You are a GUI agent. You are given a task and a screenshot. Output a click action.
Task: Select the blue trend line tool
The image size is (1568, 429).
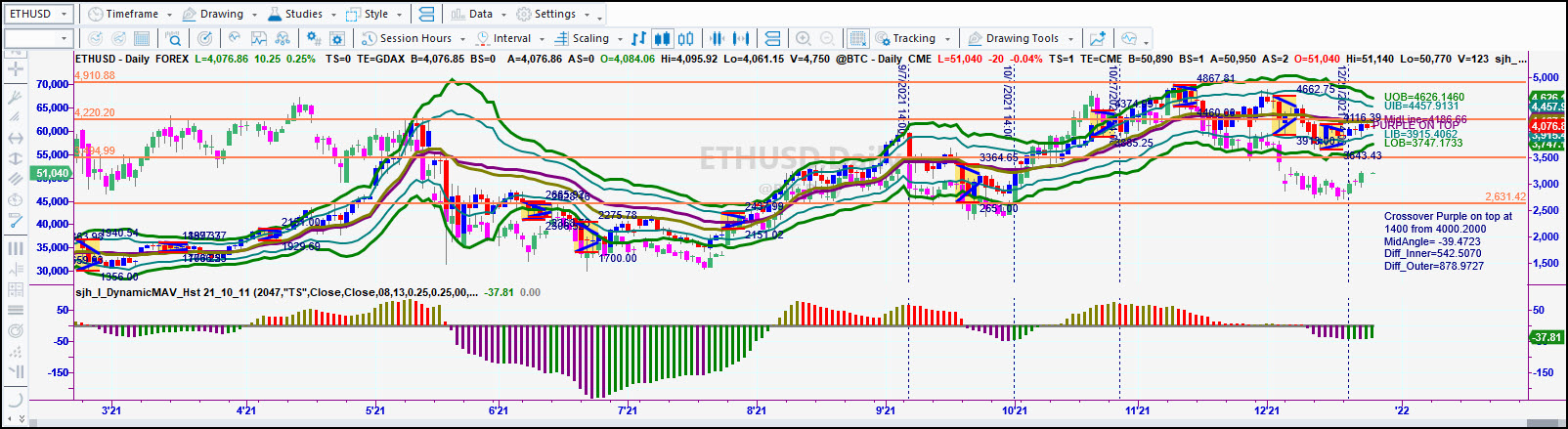click(15, 221)
